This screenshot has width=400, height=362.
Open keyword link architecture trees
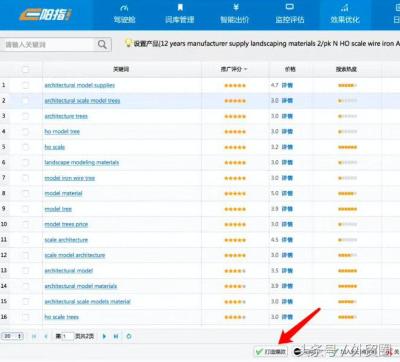tap(66, 116)
